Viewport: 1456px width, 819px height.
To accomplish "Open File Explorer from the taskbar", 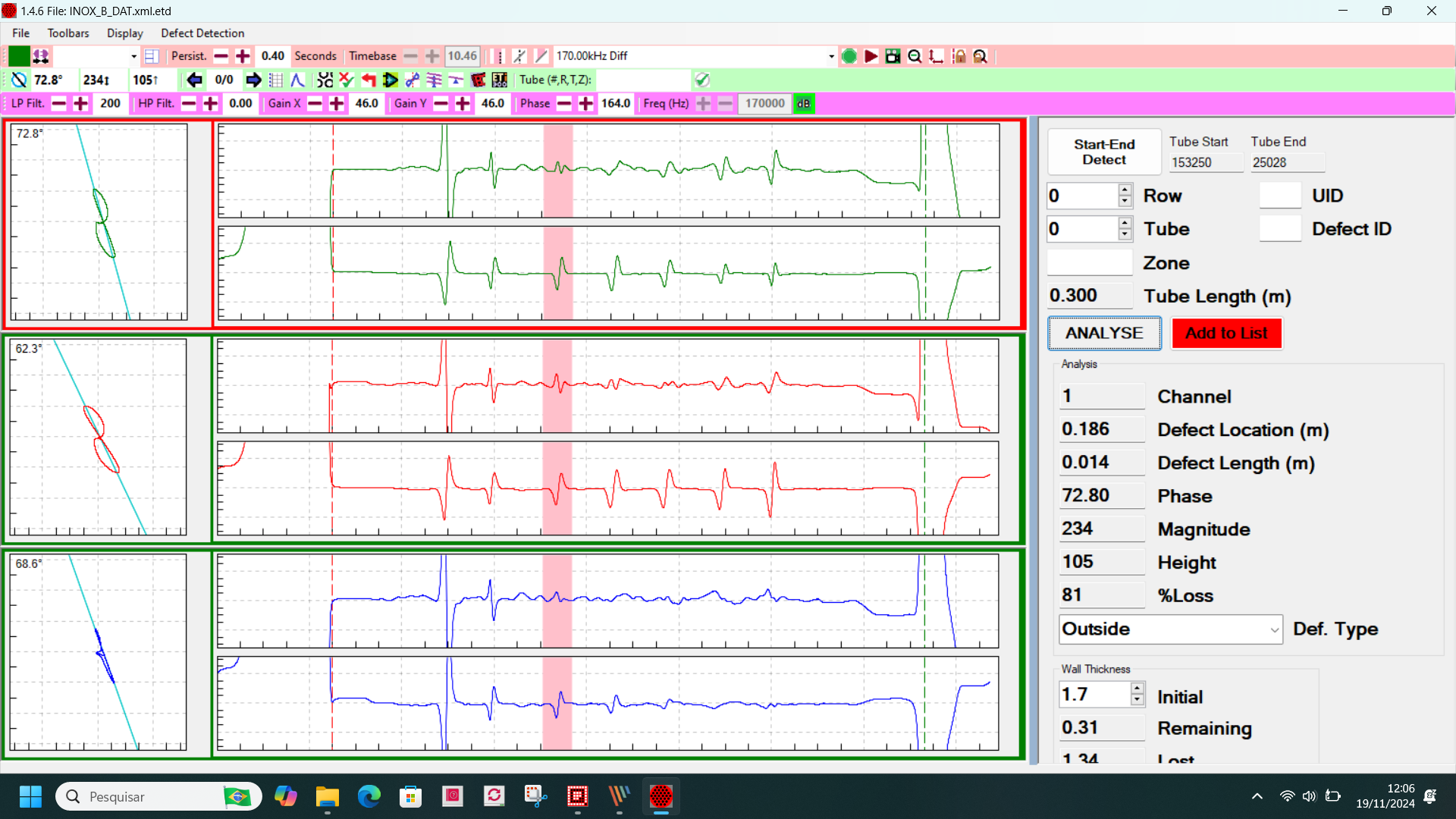I will (x=327, y=796).
